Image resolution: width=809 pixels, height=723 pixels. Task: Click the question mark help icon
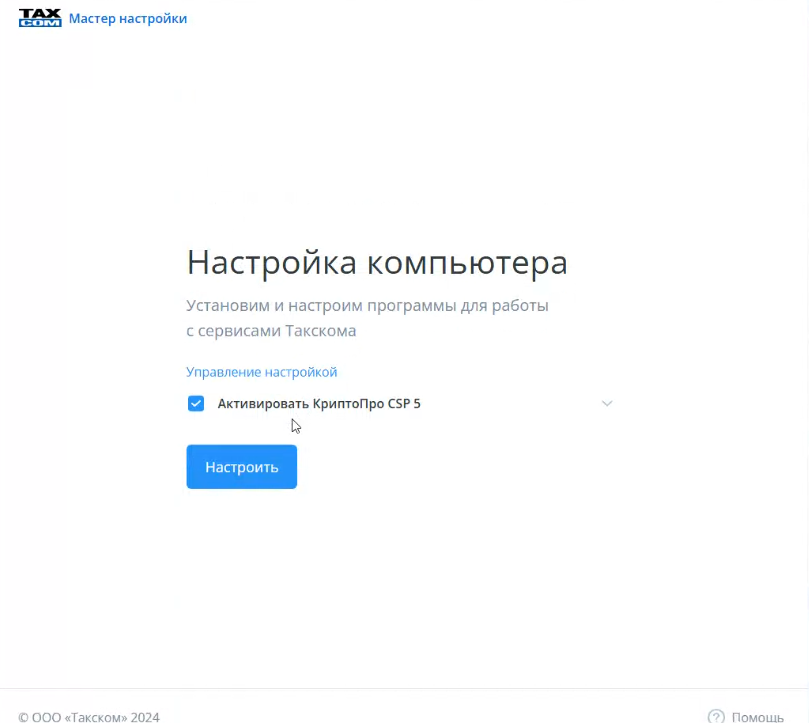tap(716, 717)
